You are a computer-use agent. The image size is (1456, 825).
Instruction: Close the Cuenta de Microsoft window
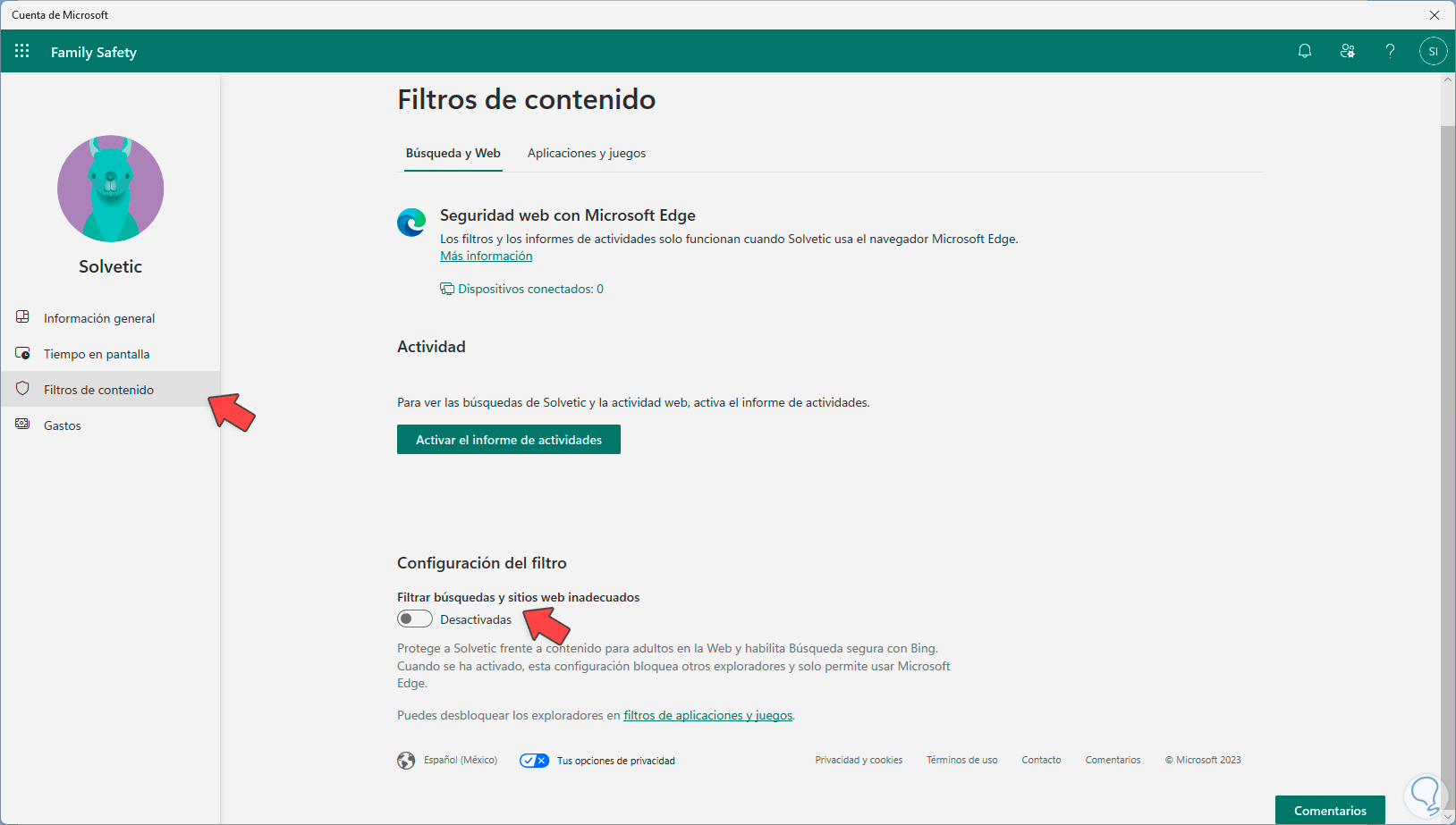pos(1435,15)
